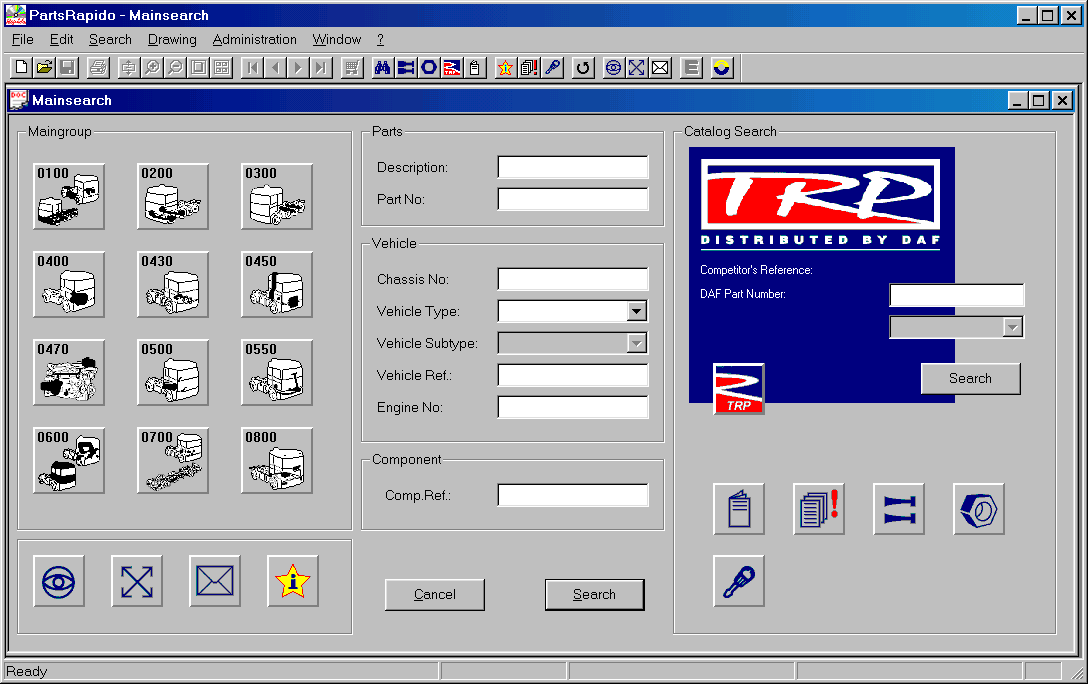Open the Window menu

[x=337, y=40]
